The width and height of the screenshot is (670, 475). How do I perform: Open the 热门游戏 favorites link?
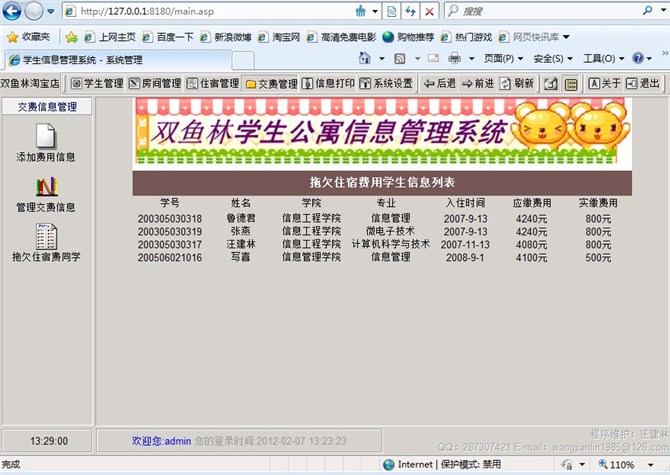[x=466, y=38]
